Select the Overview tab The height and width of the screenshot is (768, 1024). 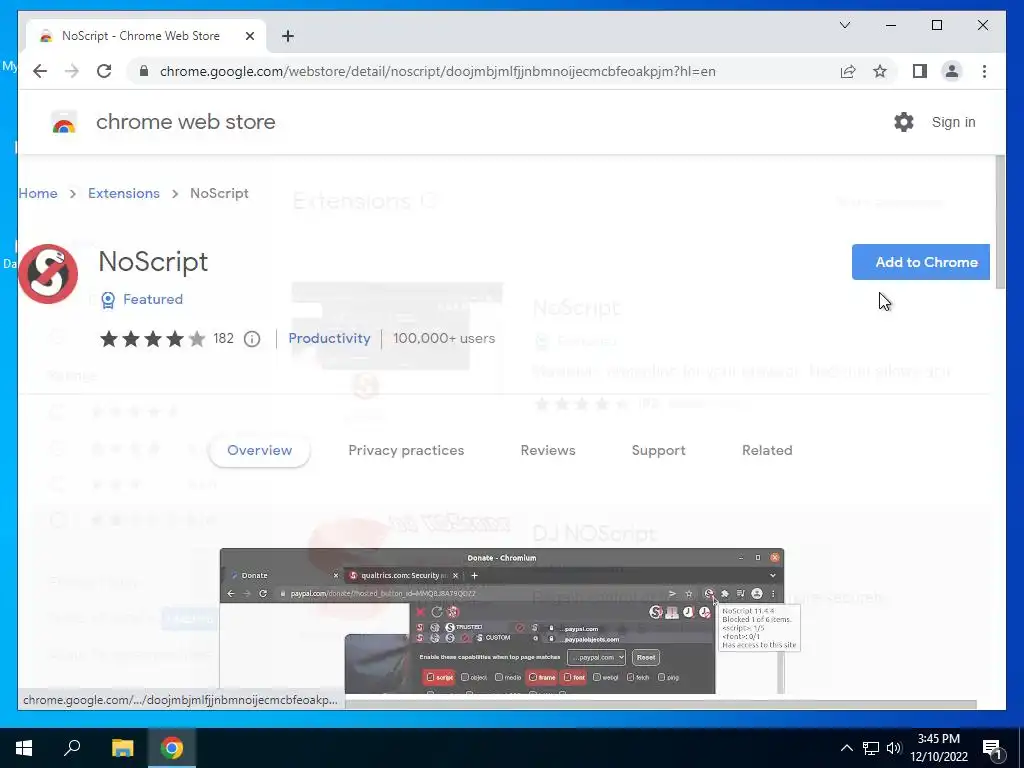click(259, 450)
